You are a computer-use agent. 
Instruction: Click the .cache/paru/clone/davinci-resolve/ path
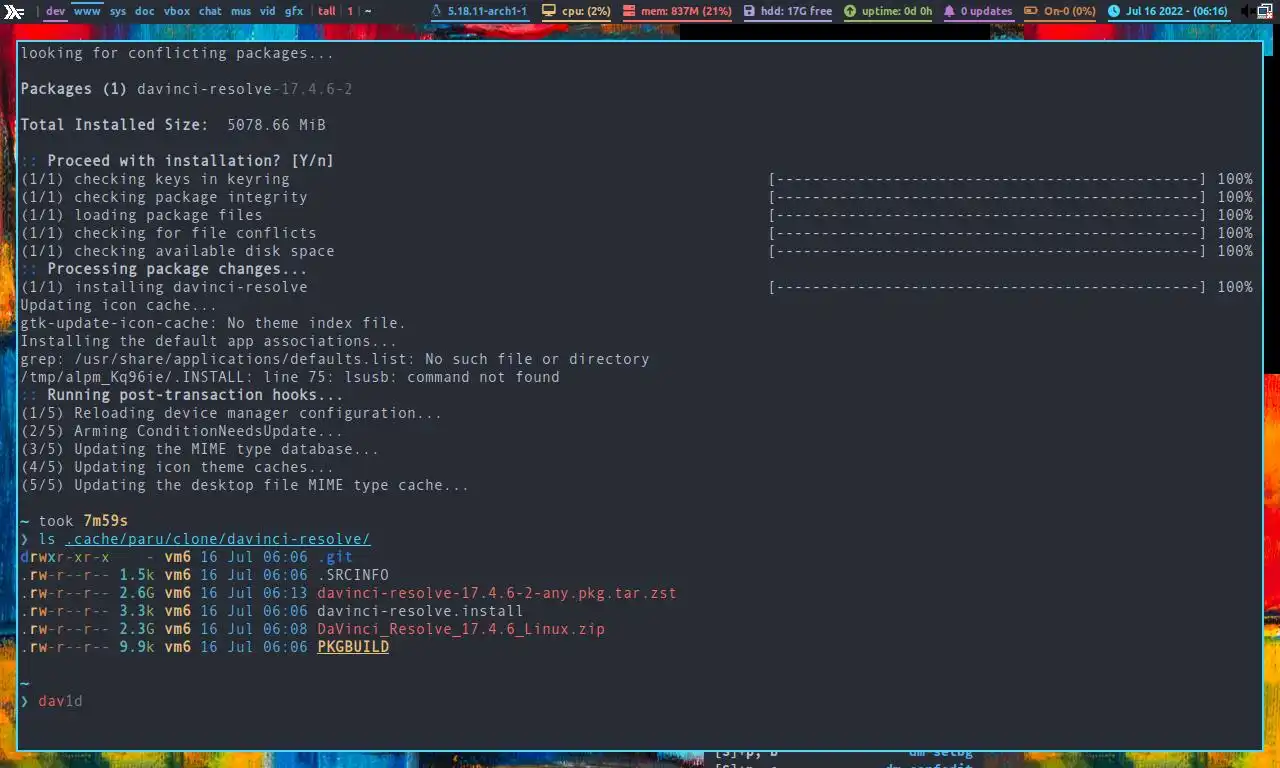[x=218, y=539]
